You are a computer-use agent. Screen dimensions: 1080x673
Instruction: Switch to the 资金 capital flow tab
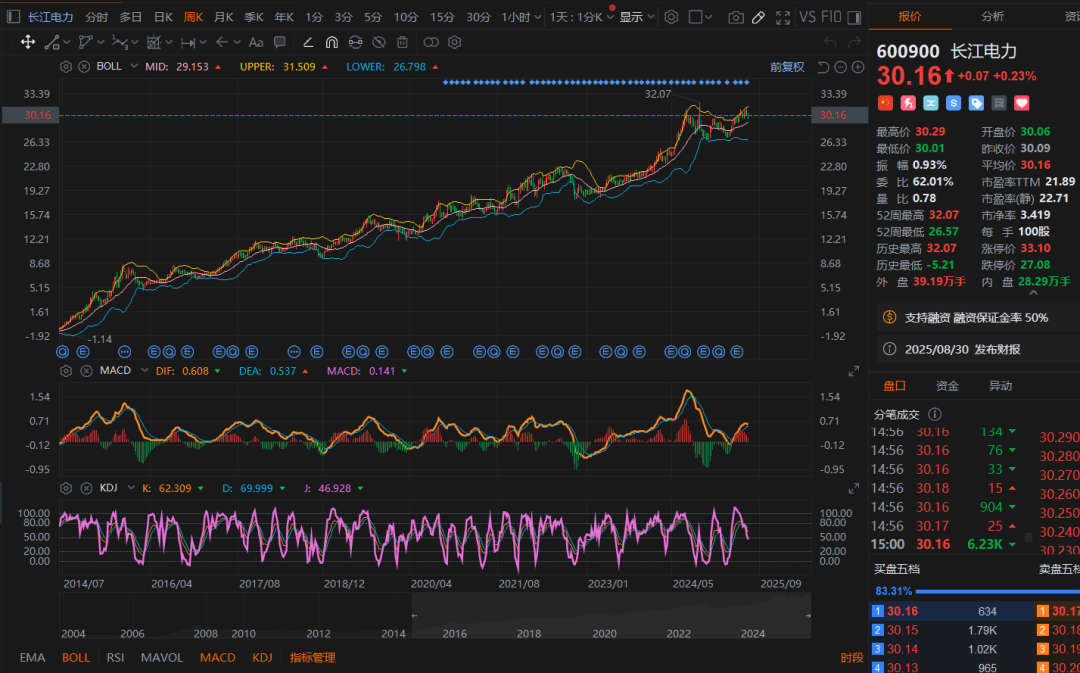(x=947, y=386)
